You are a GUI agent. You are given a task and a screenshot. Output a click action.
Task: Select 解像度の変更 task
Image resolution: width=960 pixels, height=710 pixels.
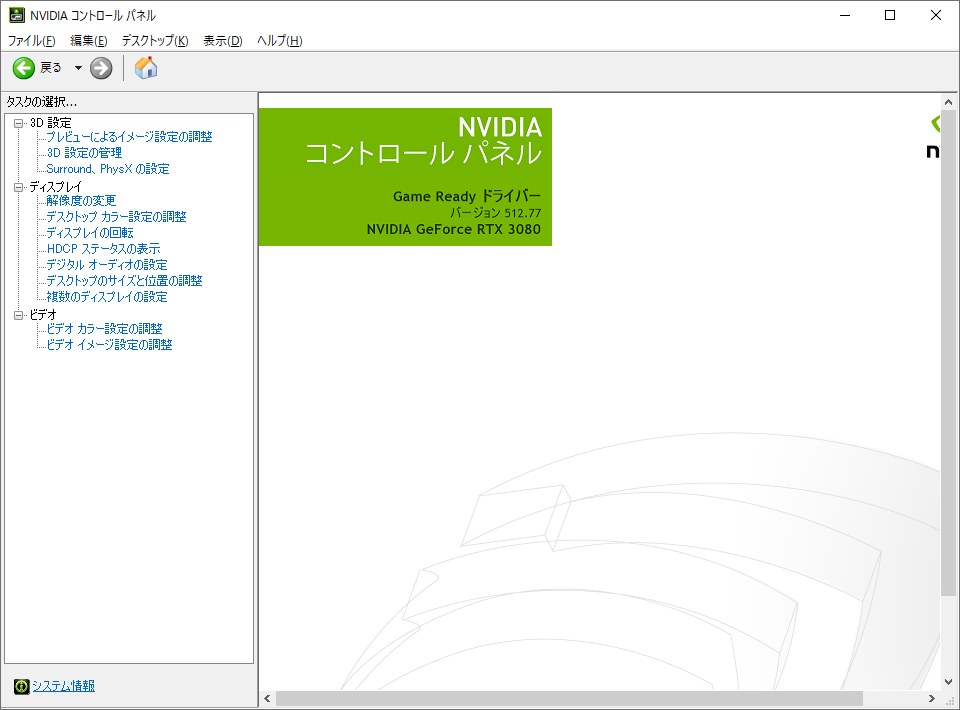[x=81, y=201]
